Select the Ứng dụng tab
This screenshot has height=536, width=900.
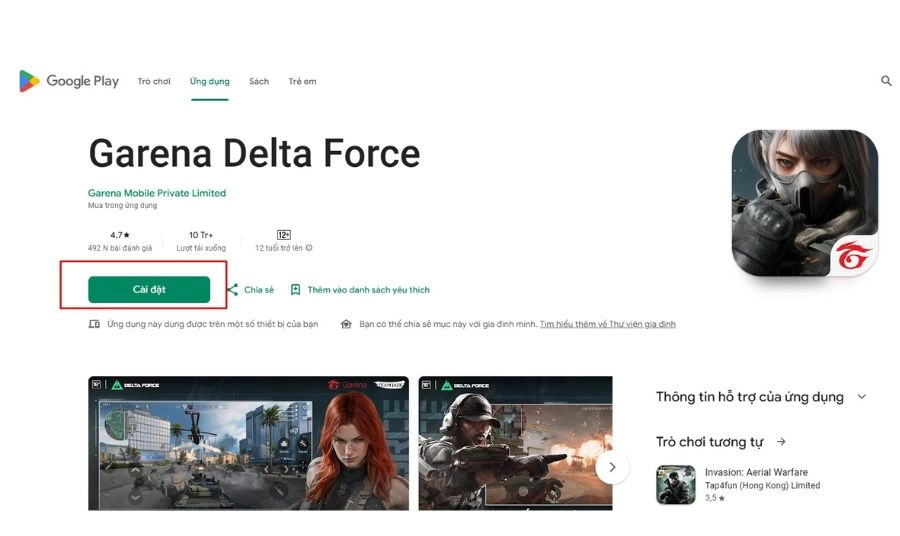point(210,81)
